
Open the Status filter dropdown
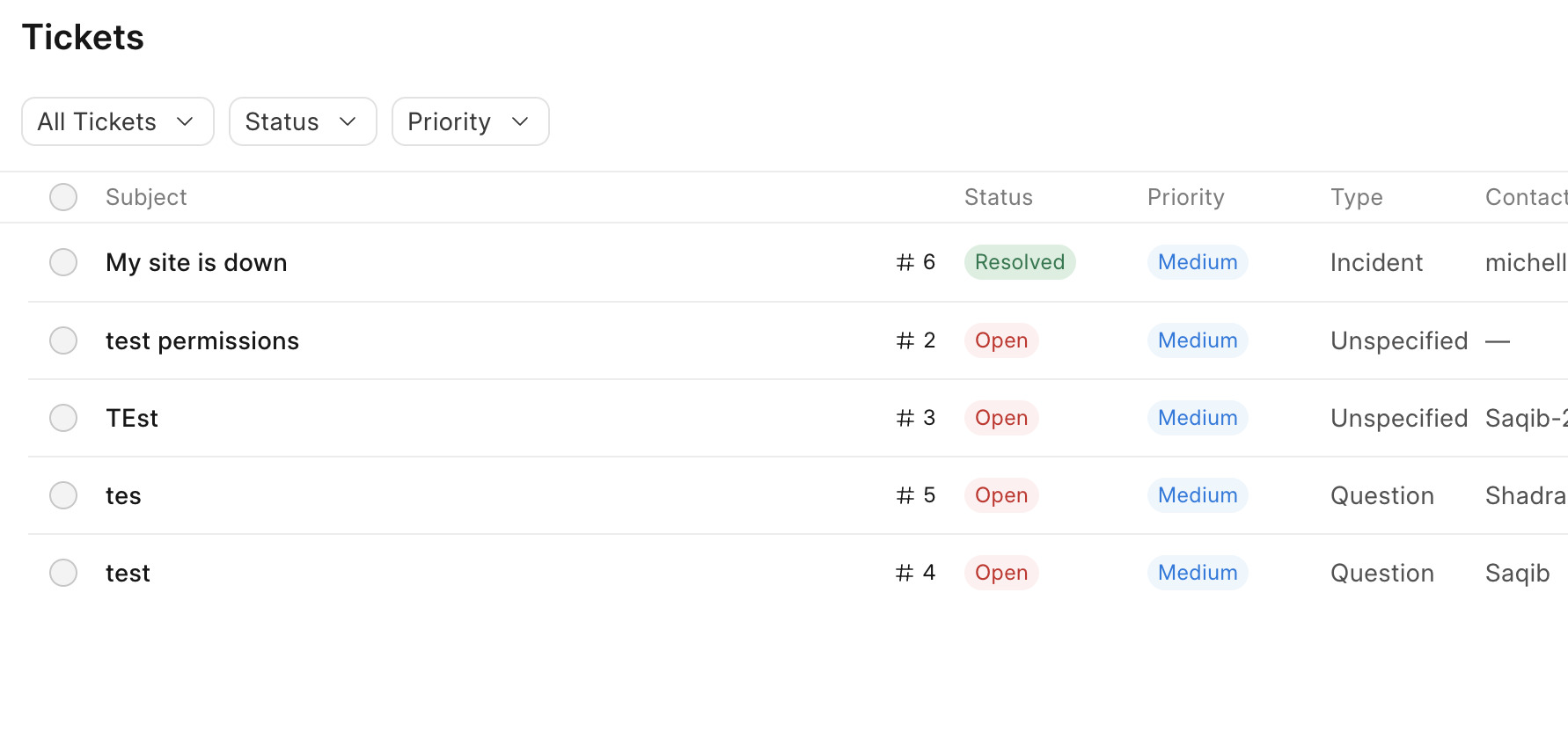[303, 121]
